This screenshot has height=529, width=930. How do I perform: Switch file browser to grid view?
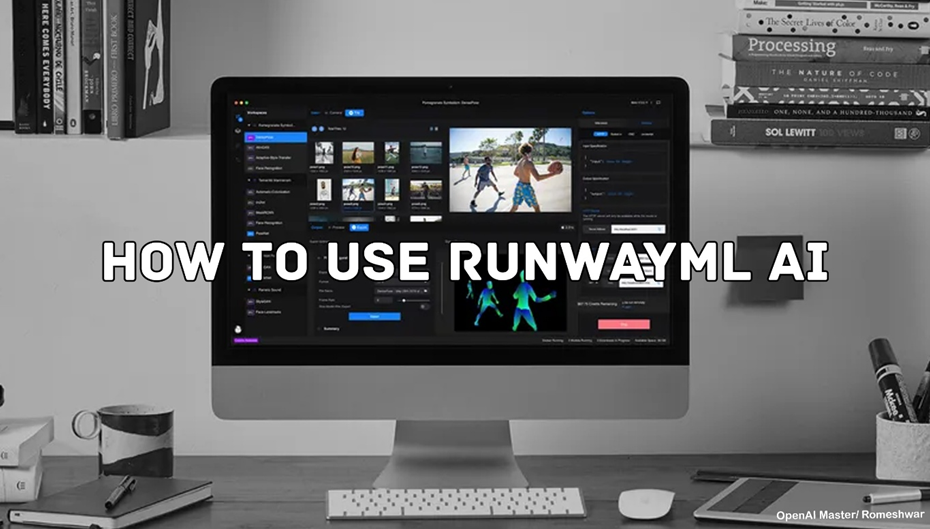(437, 129)
